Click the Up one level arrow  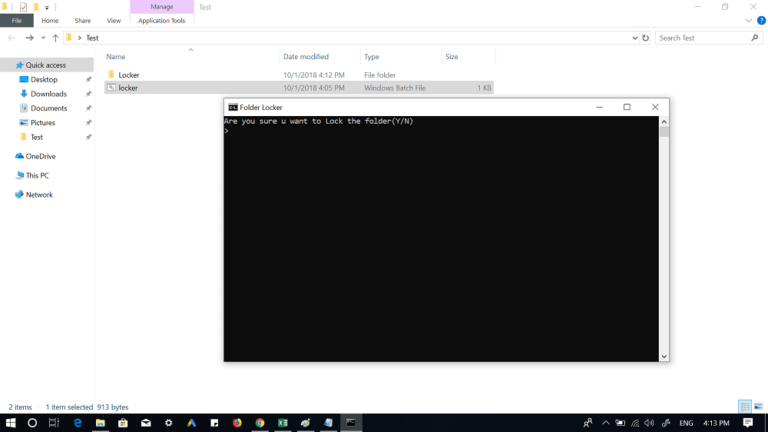coord(56,38)
